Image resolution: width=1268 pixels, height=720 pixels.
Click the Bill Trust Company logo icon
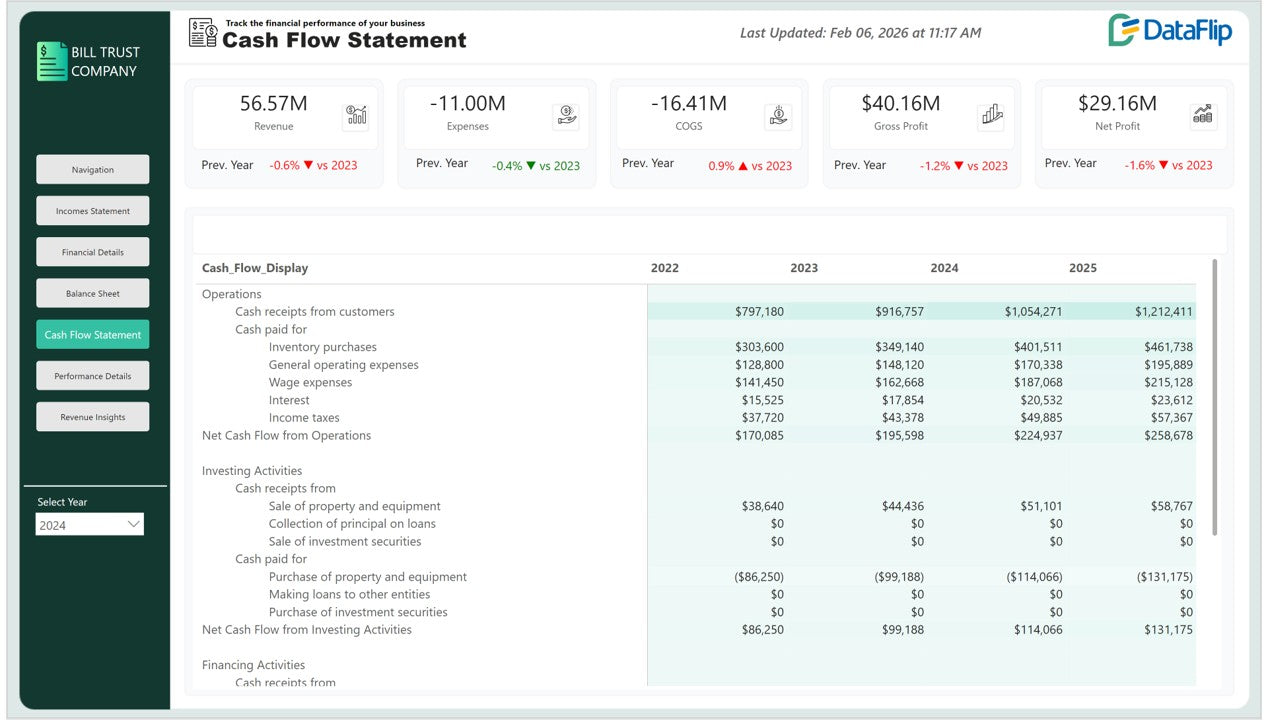coord(52,61)
